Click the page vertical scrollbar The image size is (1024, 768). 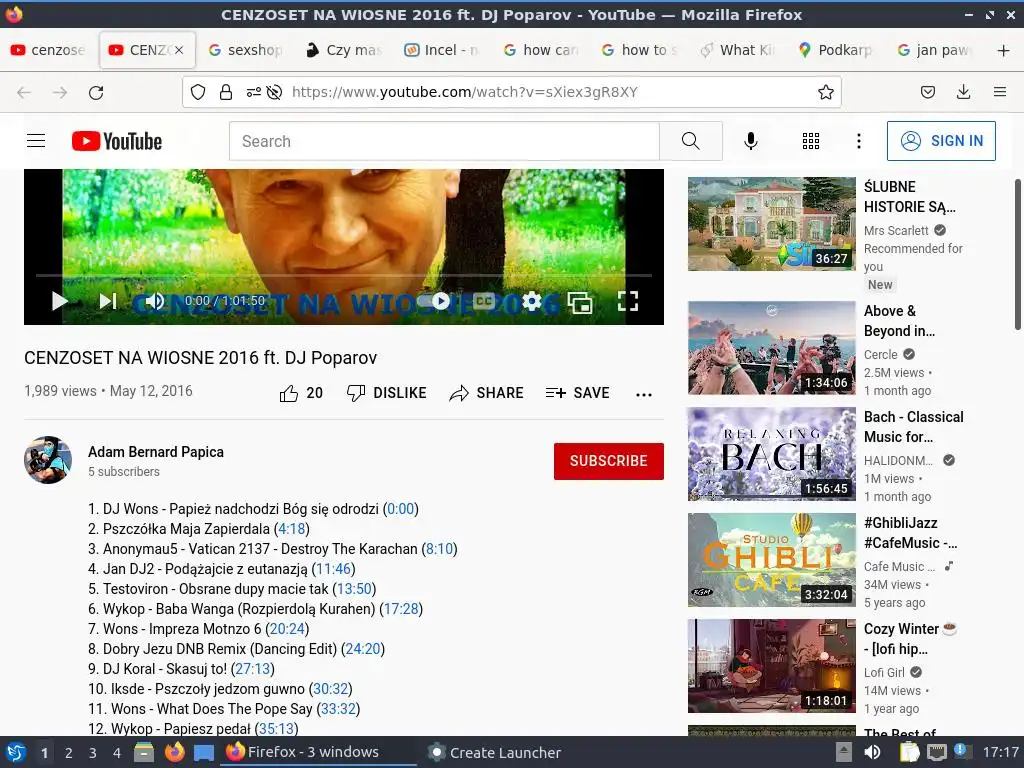1017,255
